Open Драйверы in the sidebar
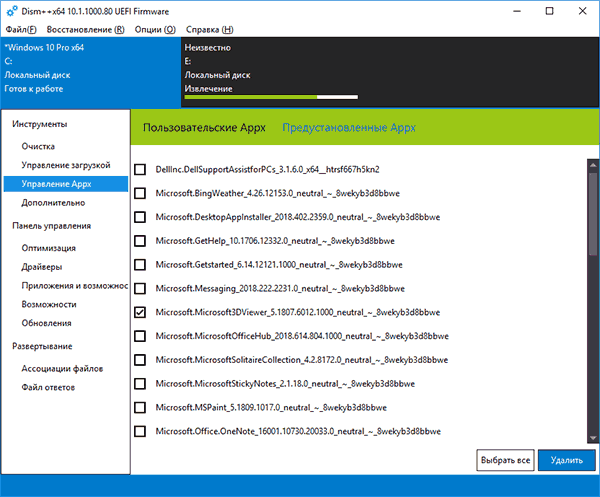This screenshot has height=497, width=600. 42,266
